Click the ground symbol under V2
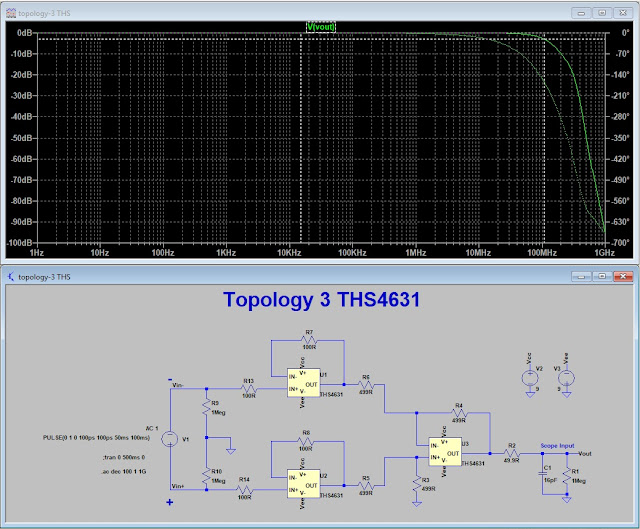 click(530, 395)
